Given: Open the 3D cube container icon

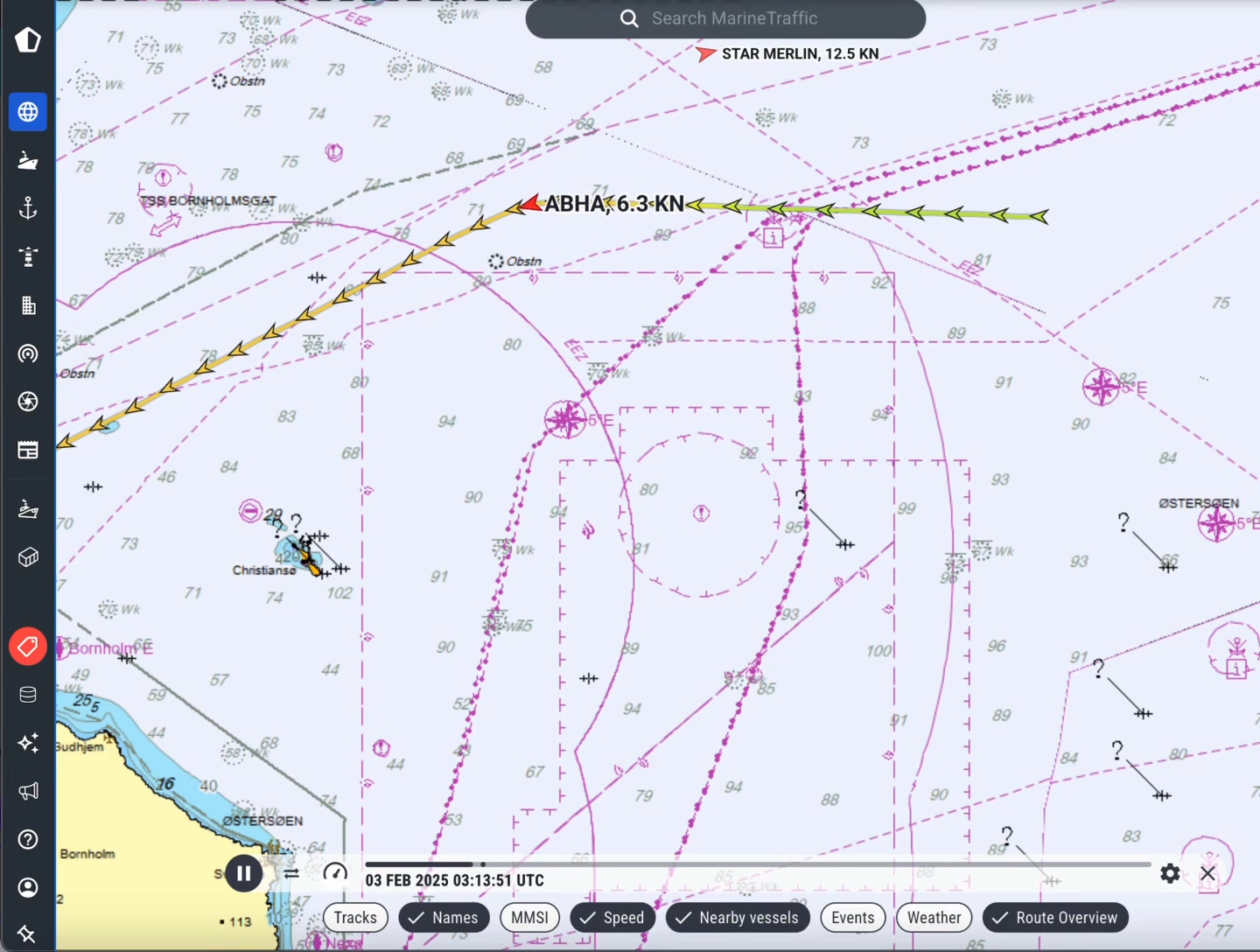Looking at the screenshot, I should 28,557.
